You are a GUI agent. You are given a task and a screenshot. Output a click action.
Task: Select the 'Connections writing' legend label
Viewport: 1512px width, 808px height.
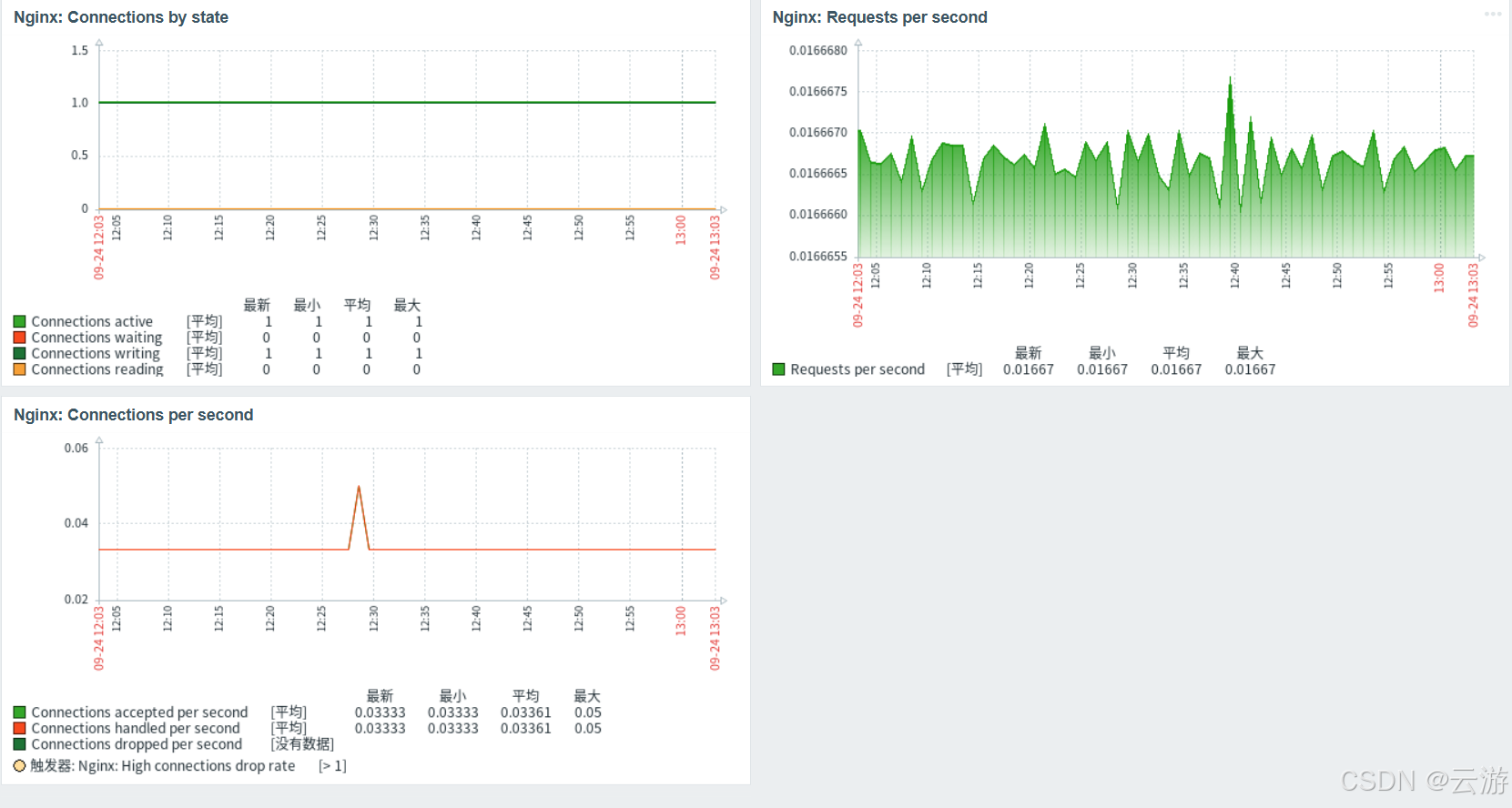[x=96, y=353]
